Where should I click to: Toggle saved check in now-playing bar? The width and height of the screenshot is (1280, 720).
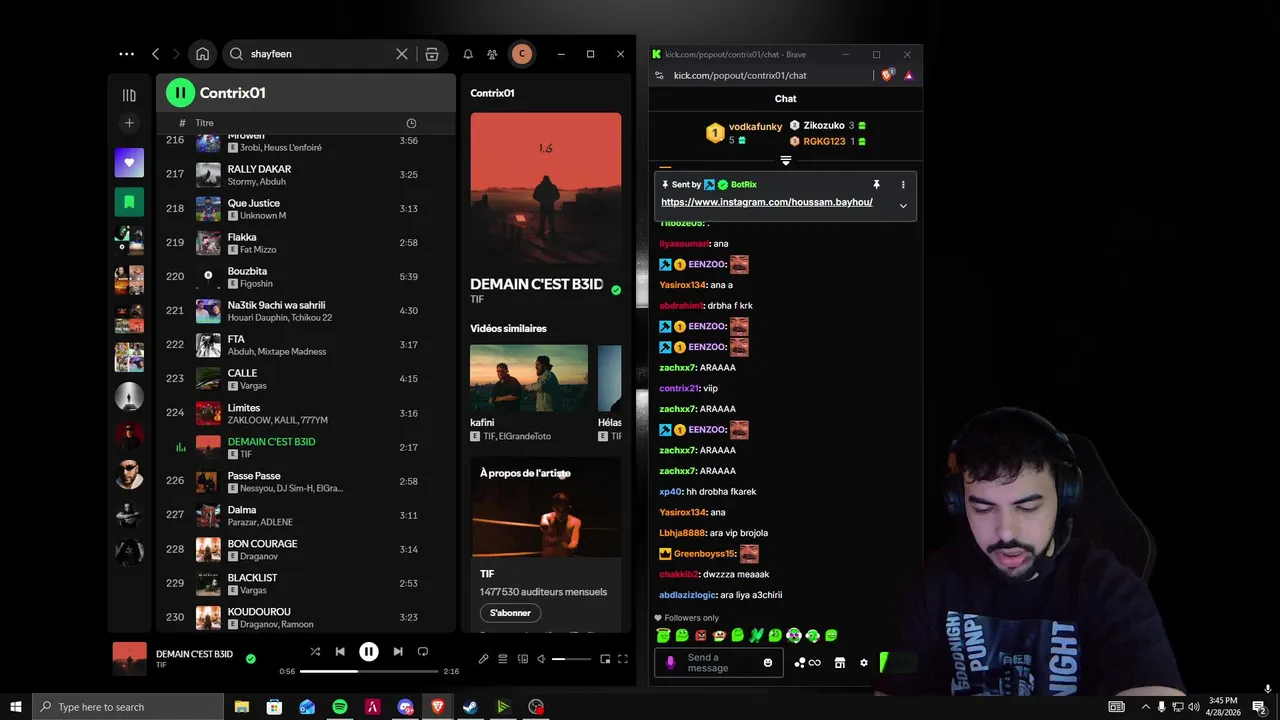[x=250, y=659]
